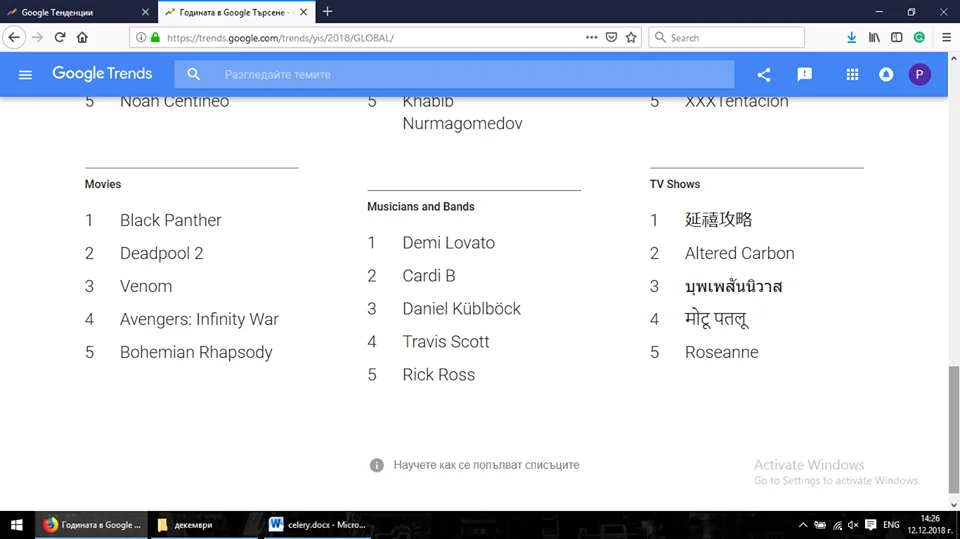Click the Firefox search box
The width and height of the screenshot is (960, 539).
coord(726,37)
